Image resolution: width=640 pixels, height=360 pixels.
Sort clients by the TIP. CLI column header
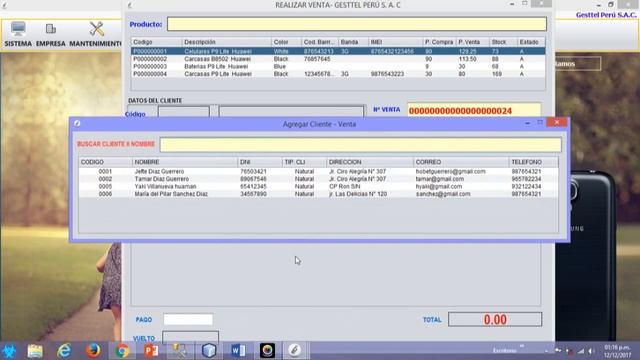[x=304, y=162]
